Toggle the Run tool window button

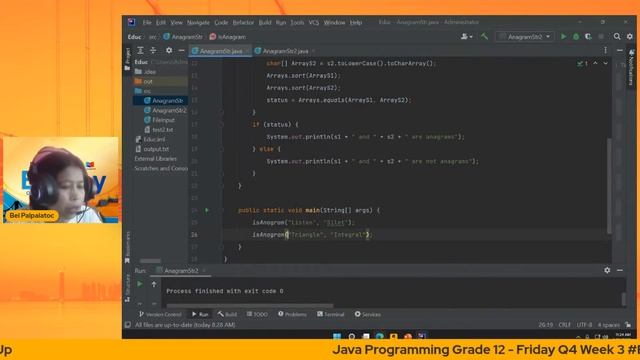coord(200,314)
